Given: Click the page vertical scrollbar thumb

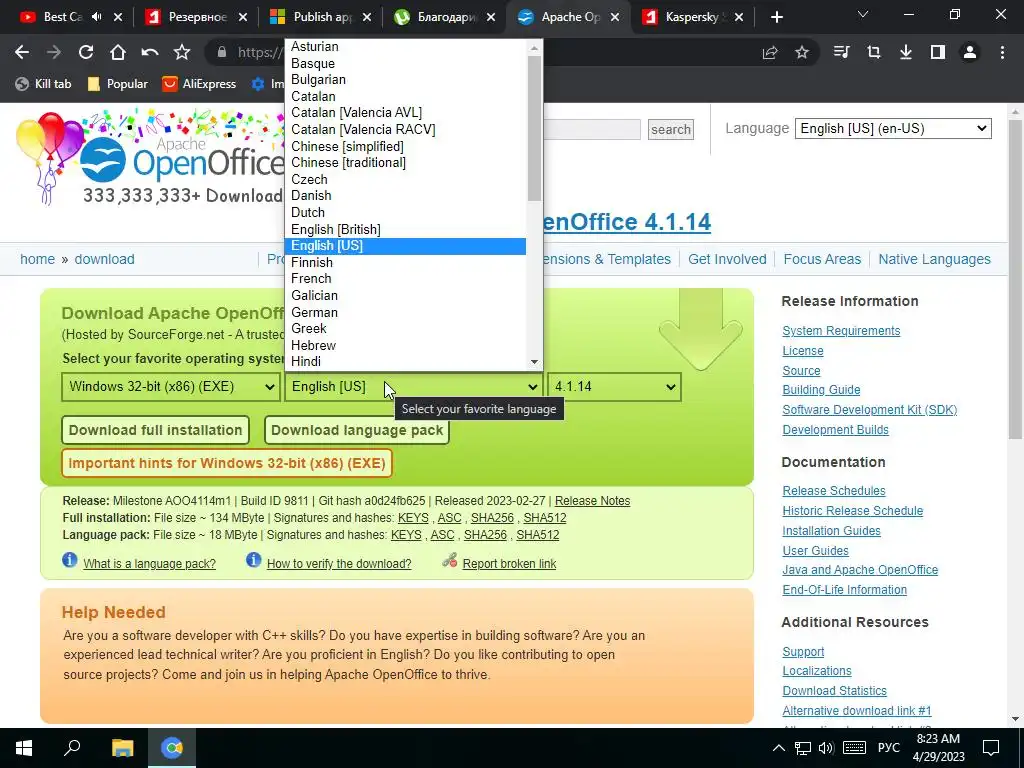Looking at the screenshot, I should 1015,279.
